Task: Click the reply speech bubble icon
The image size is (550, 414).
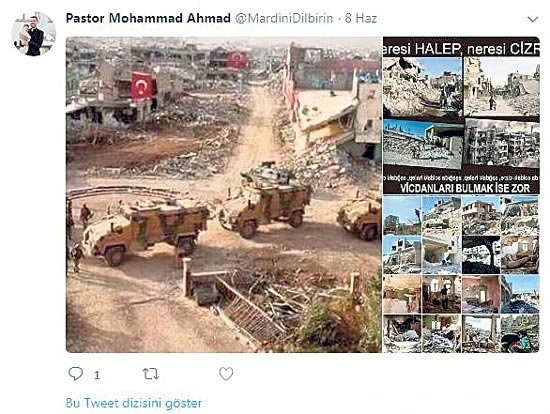Action: coord(75,373)
